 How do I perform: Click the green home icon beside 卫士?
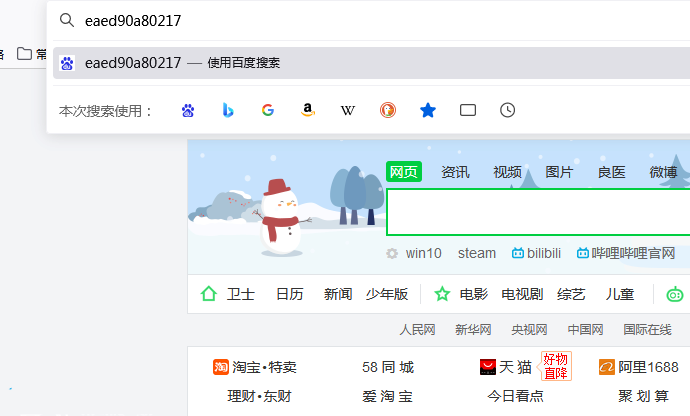209,294
